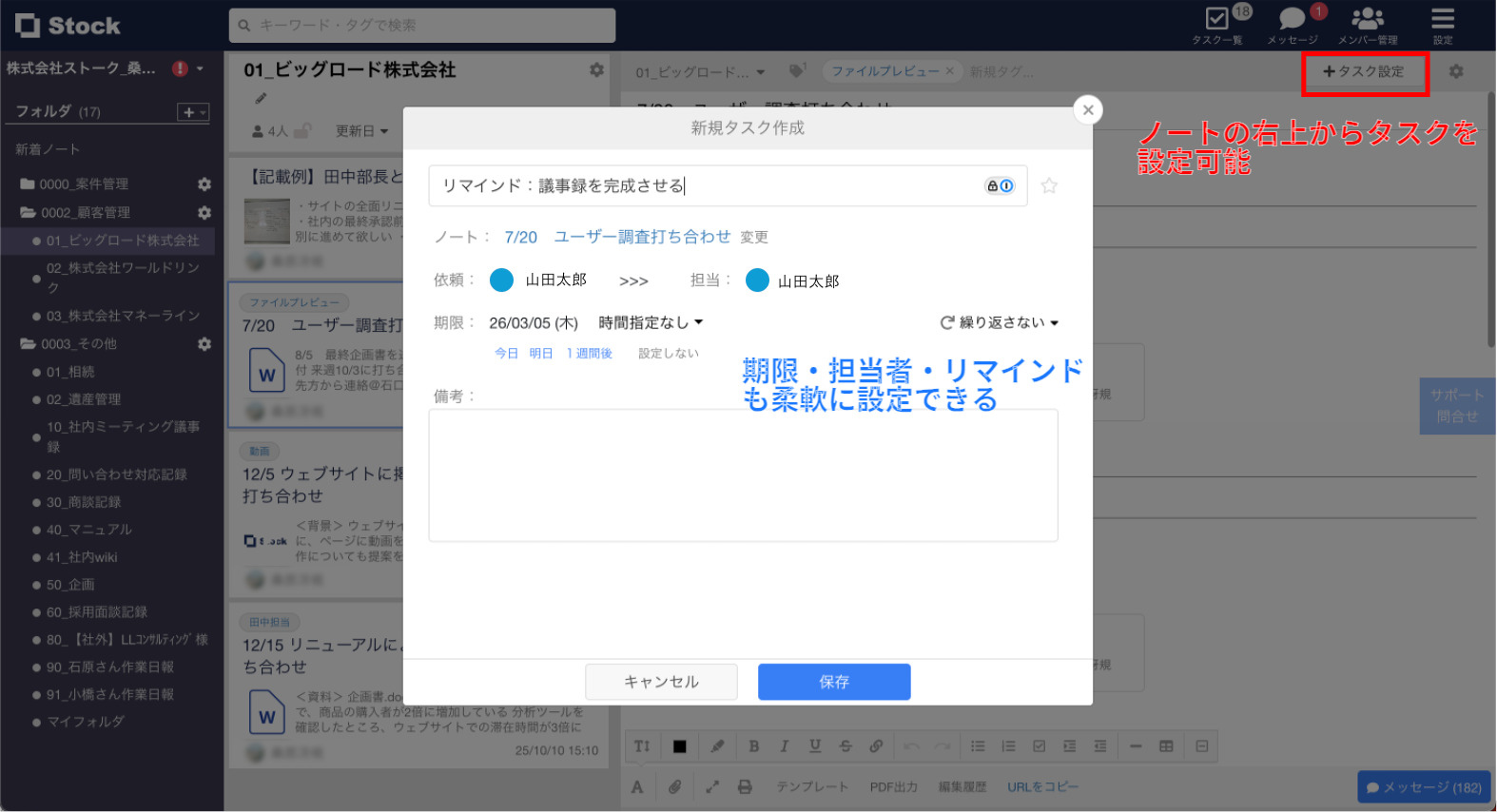Select 10_社内ミーティング議事録 folder
This screenshot has width=1497, height=812.
click(x=123, y=436)
